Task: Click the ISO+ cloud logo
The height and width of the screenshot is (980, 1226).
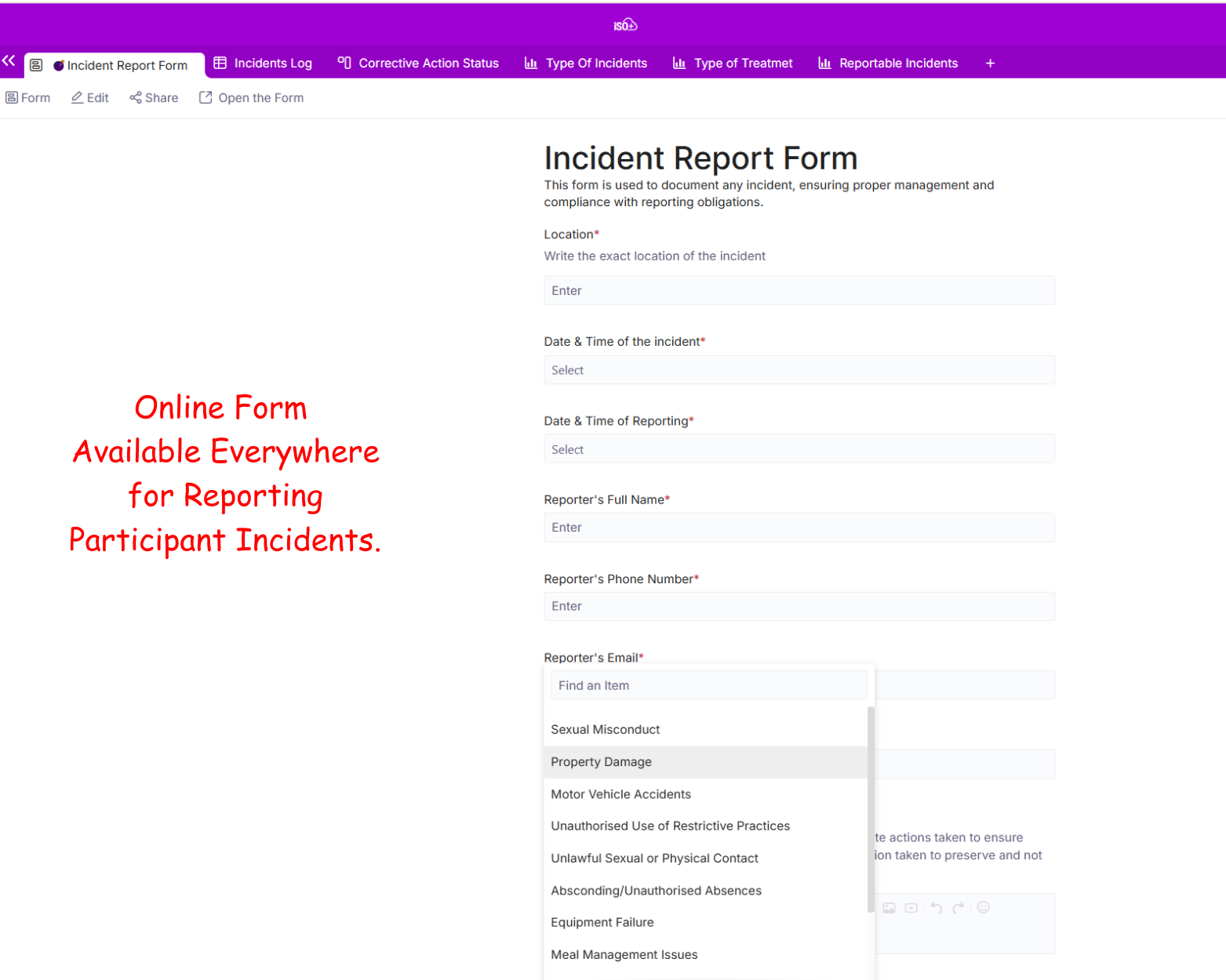Action: 625,26
